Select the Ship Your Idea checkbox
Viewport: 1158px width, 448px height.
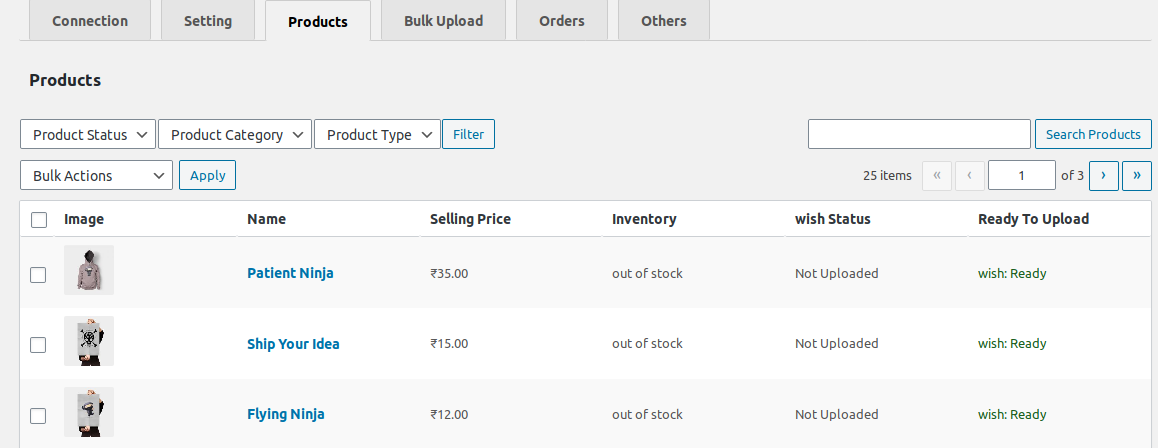point(38,345)
